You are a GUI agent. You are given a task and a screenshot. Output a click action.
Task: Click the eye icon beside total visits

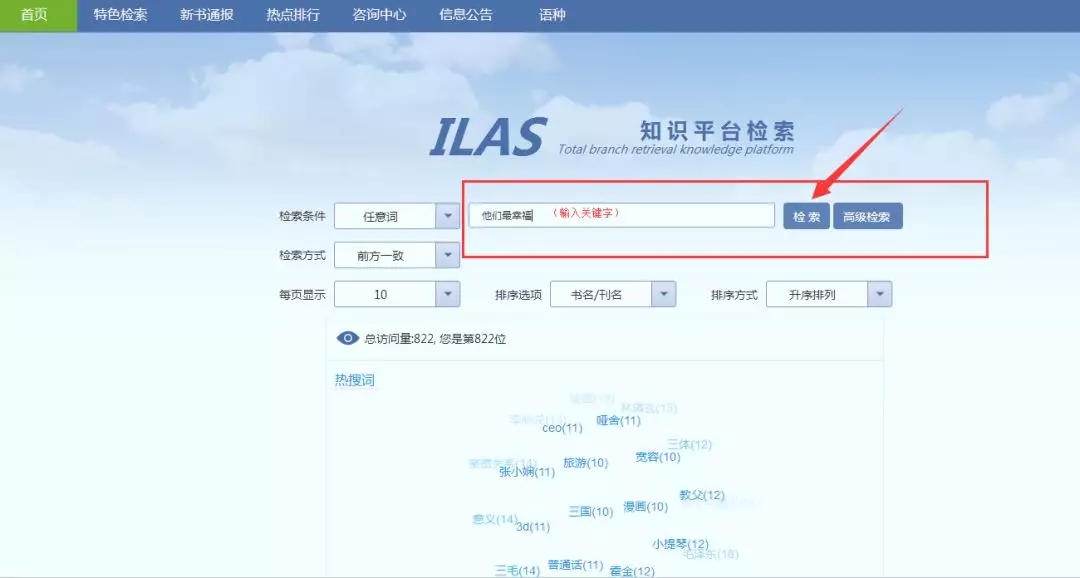[347, 339]
